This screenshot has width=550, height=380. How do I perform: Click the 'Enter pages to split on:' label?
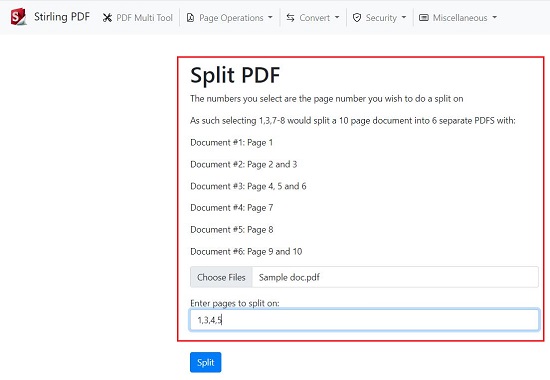coord(235,303)
